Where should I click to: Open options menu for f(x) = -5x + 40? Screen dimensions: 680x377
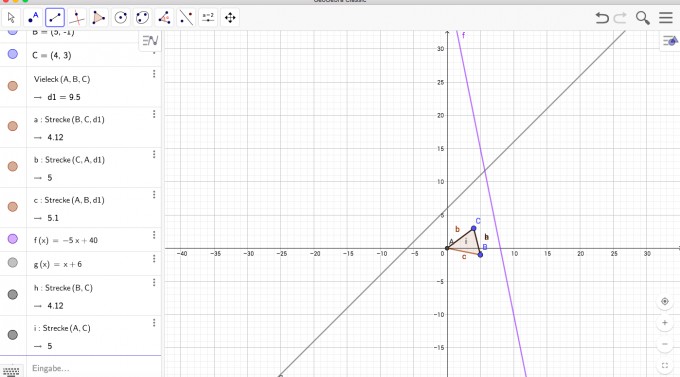(x=154, y=235)
